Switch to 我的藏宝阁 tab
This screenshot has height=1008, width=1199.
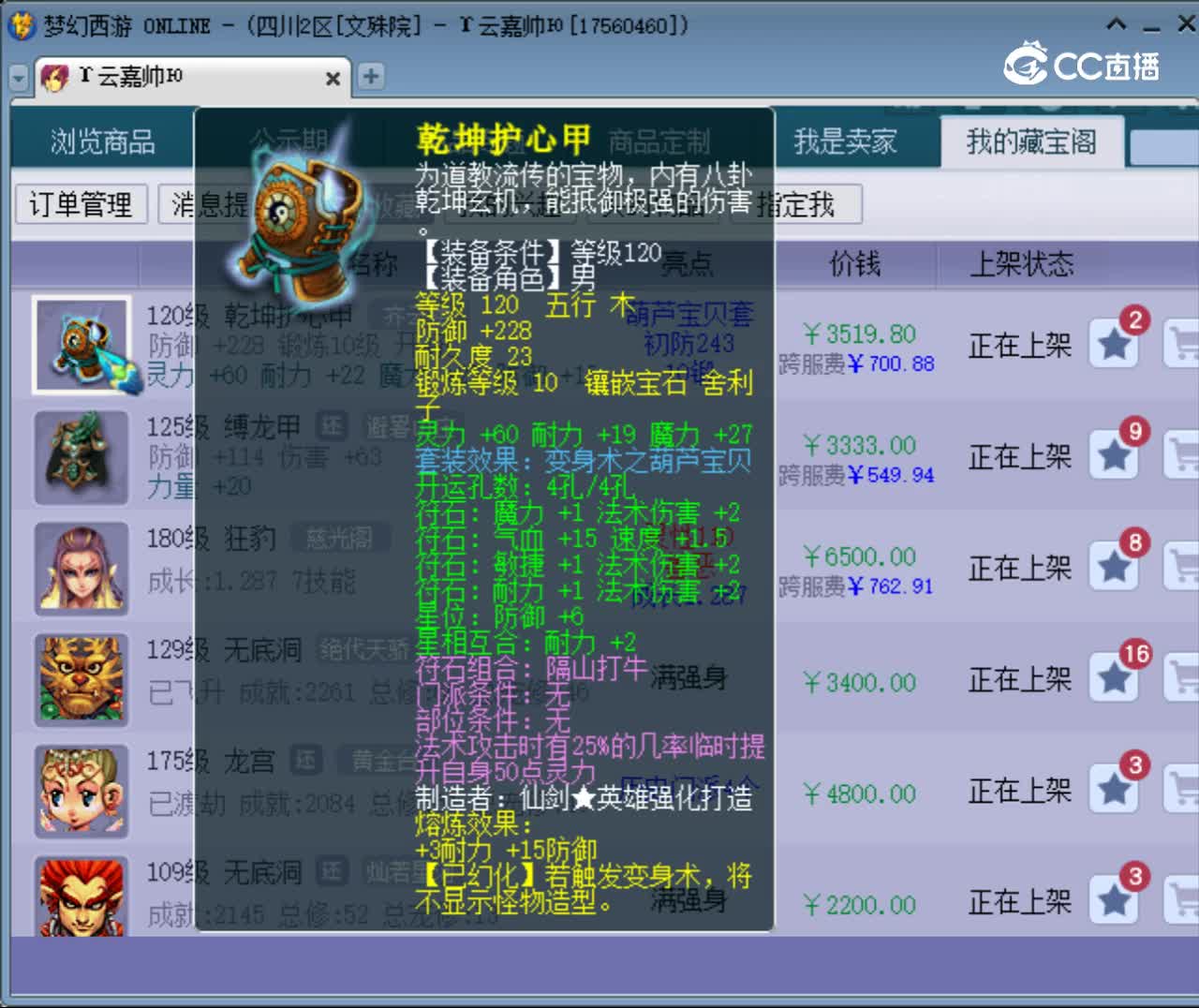1031,141
